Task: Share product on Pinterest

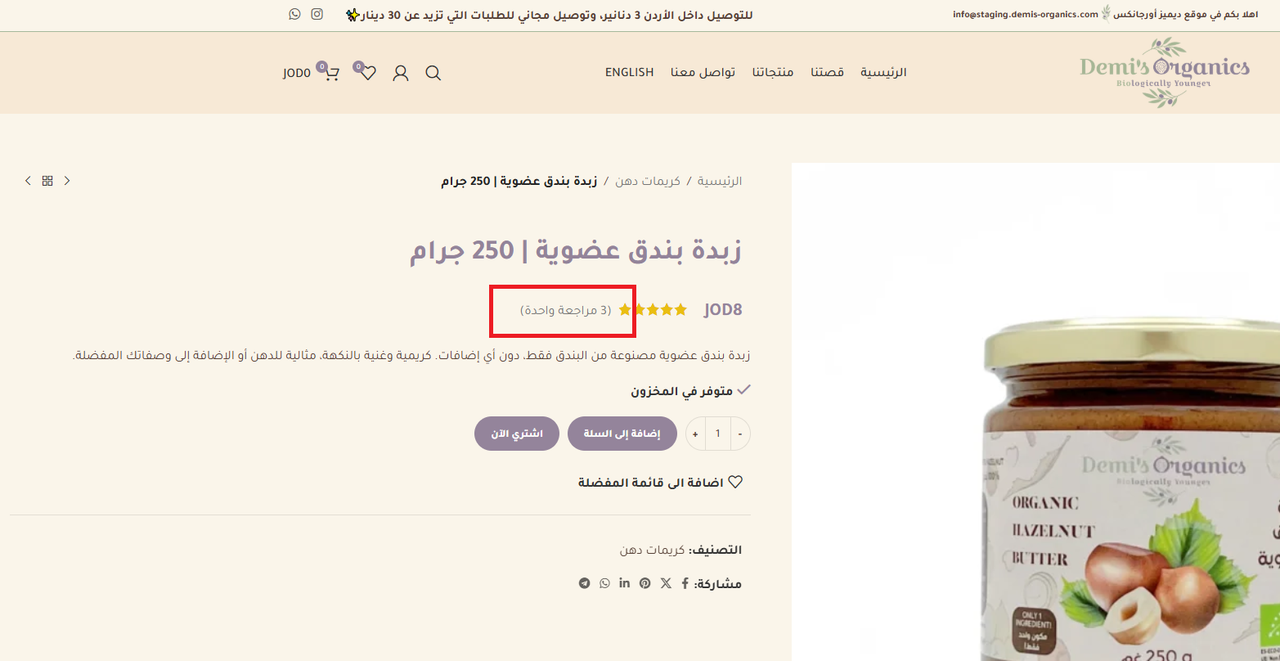Action: [645, 583]
